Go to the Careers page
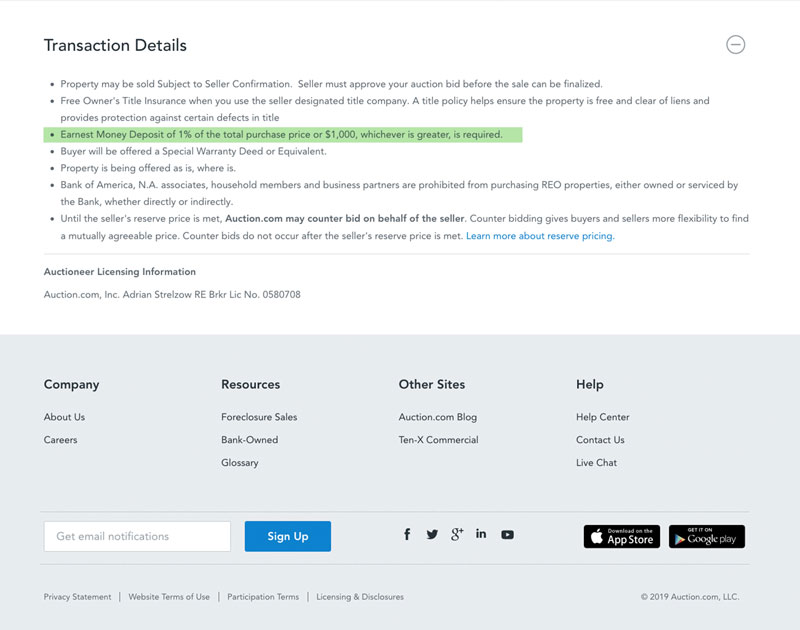800x630 pixels. point(60,440)
